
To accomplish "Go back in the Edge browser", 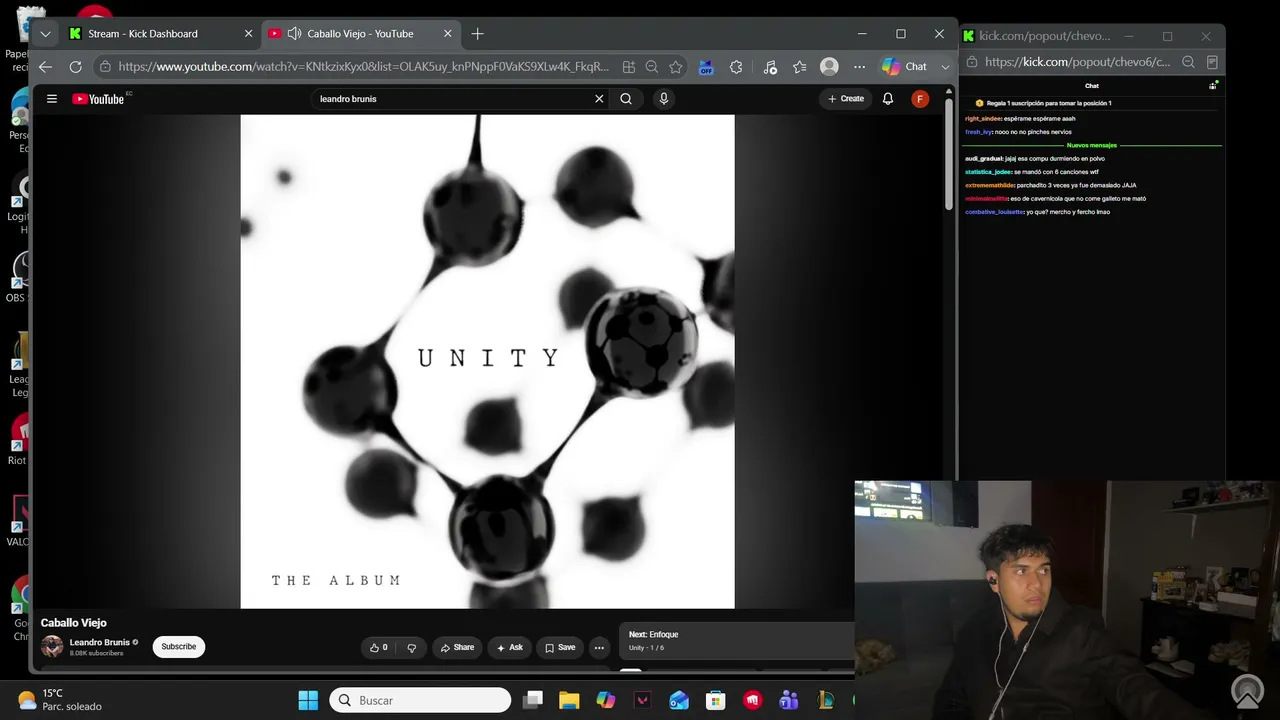I will click(x=45, y=67).
